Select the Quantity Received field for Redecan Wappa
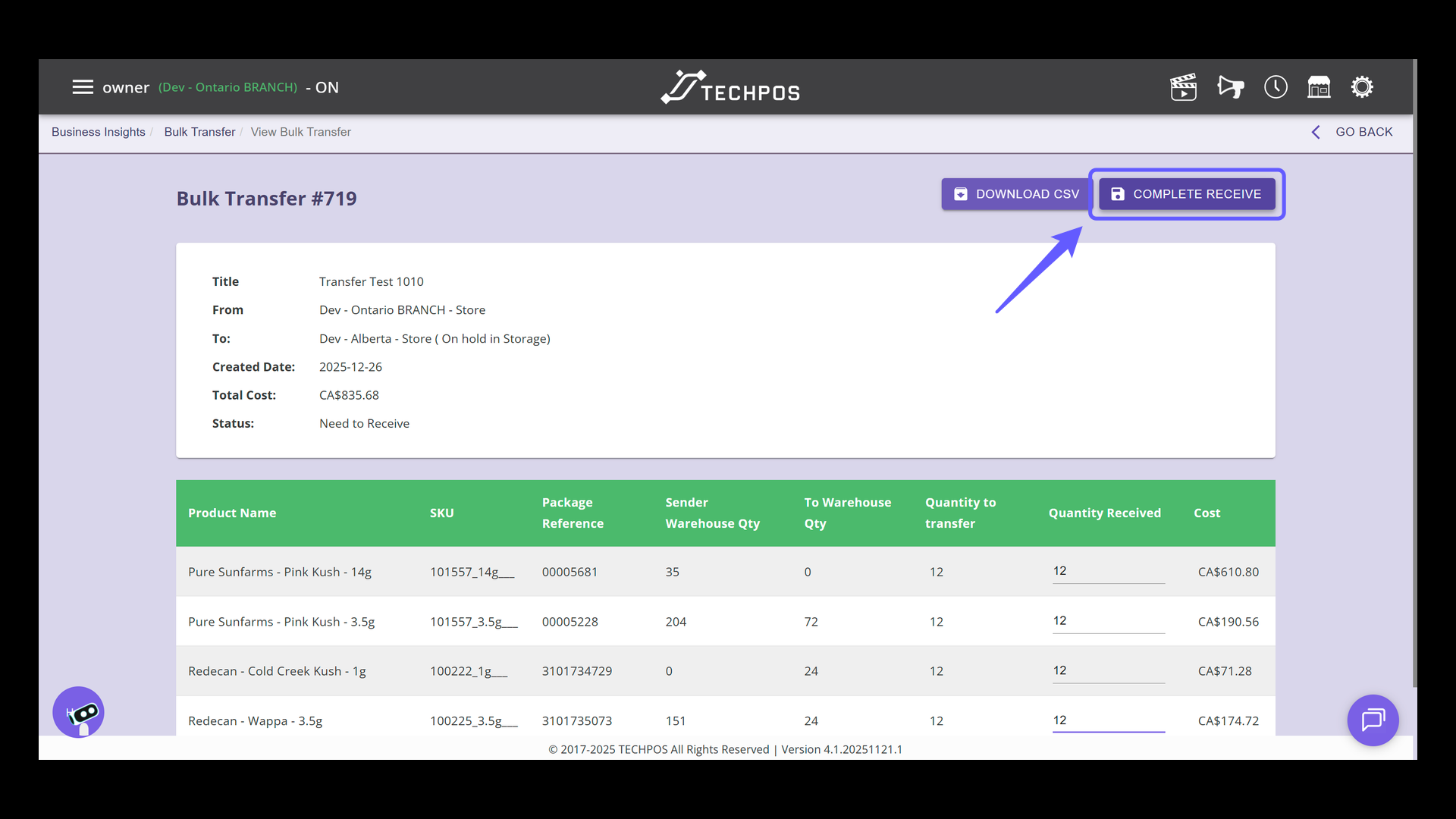Screen dimensions: 1456x819 pos(1108,720)
